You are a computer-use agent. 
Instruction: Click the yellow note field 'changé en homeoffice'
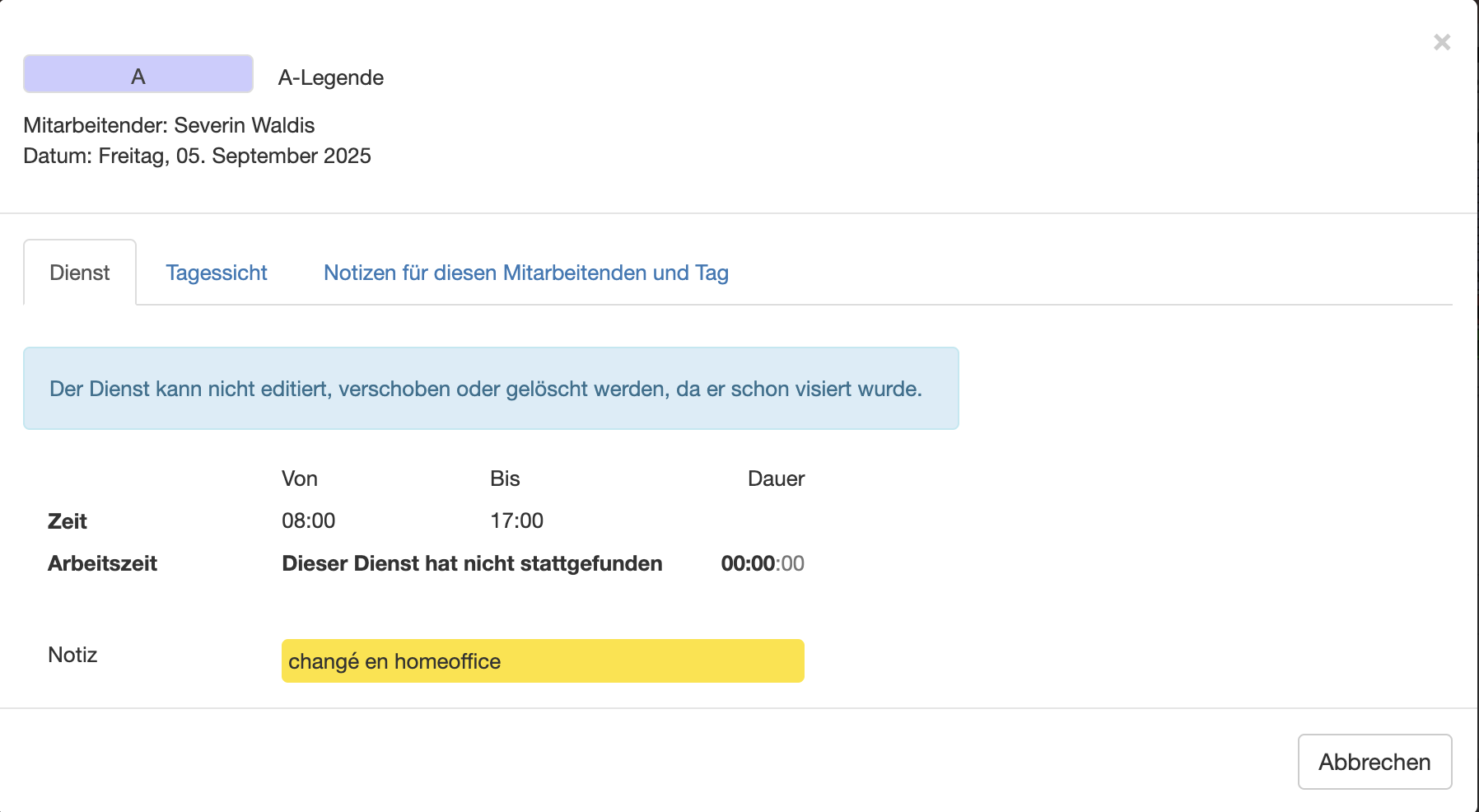pos(543,660)
